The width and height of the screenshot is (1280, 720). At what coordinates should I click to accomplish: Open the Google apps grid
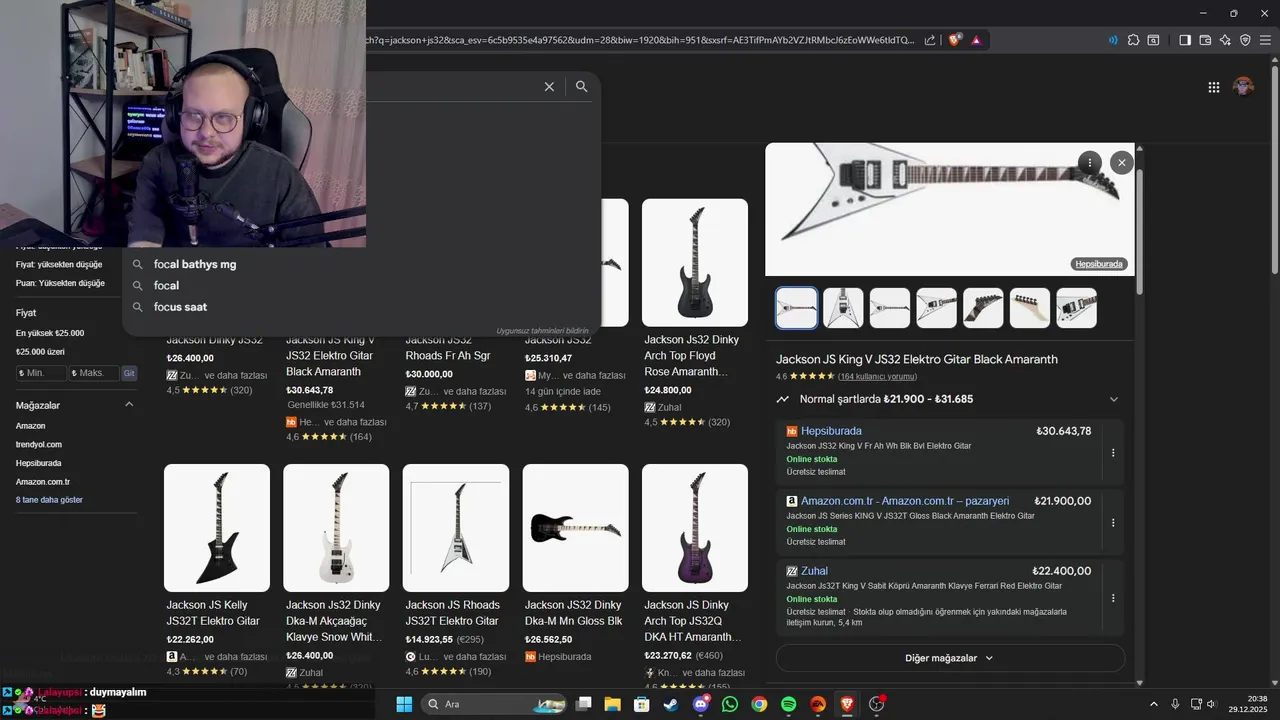(x=1214, y=87)
